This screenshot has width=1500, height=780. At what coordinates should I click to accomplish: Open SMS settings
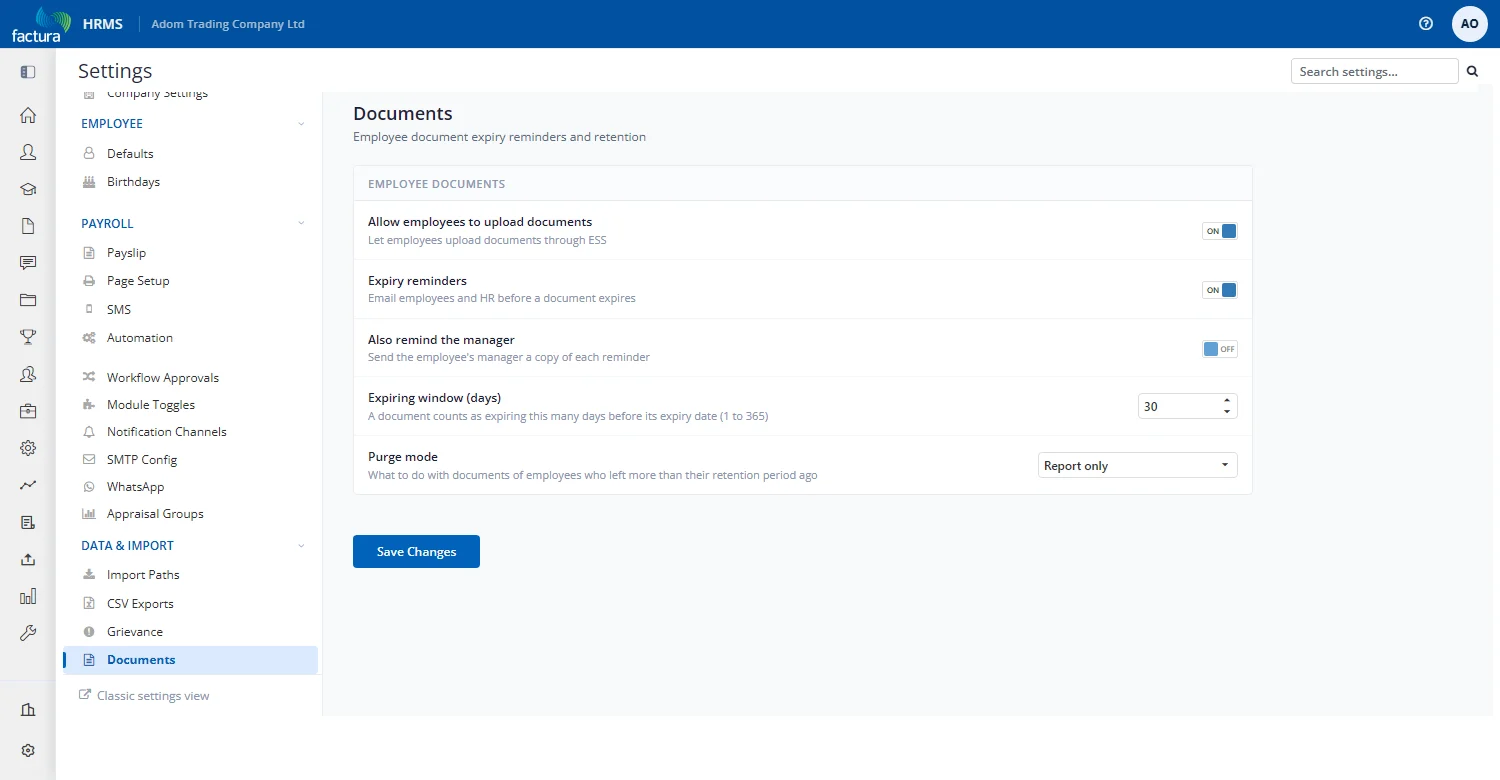pos(119,310)
